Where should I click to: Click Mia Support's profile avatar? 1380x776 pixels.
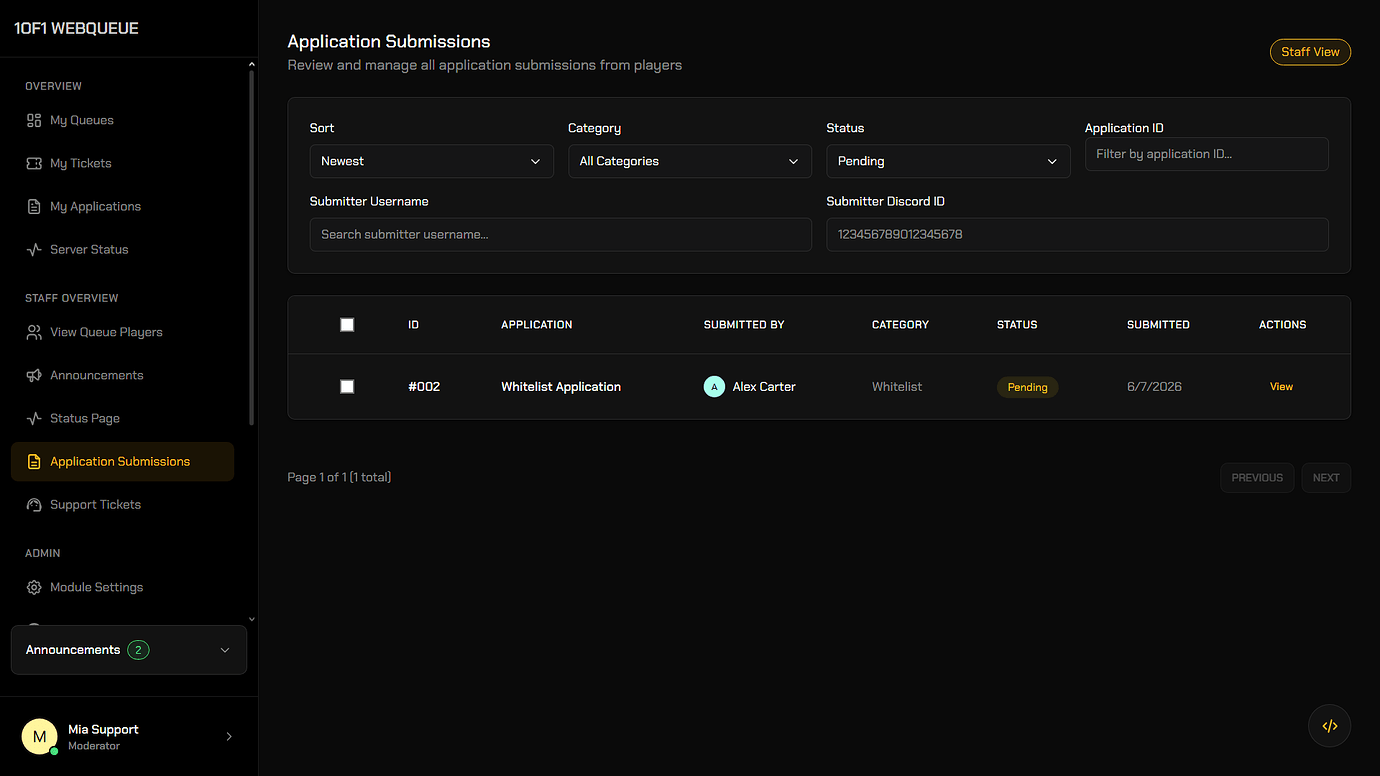point(40,737)
